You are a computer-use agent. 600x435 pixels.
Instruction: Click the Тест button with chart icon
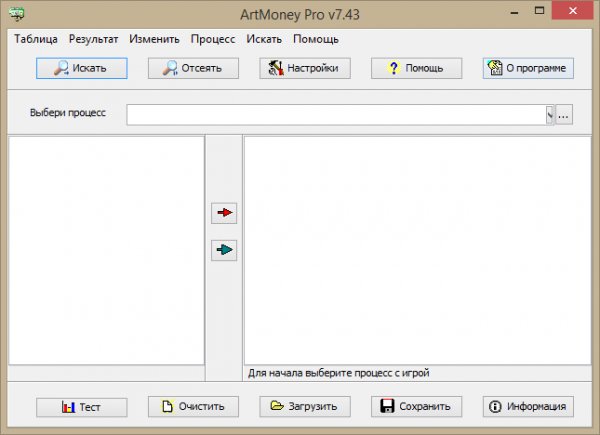(x=82, y=407)
